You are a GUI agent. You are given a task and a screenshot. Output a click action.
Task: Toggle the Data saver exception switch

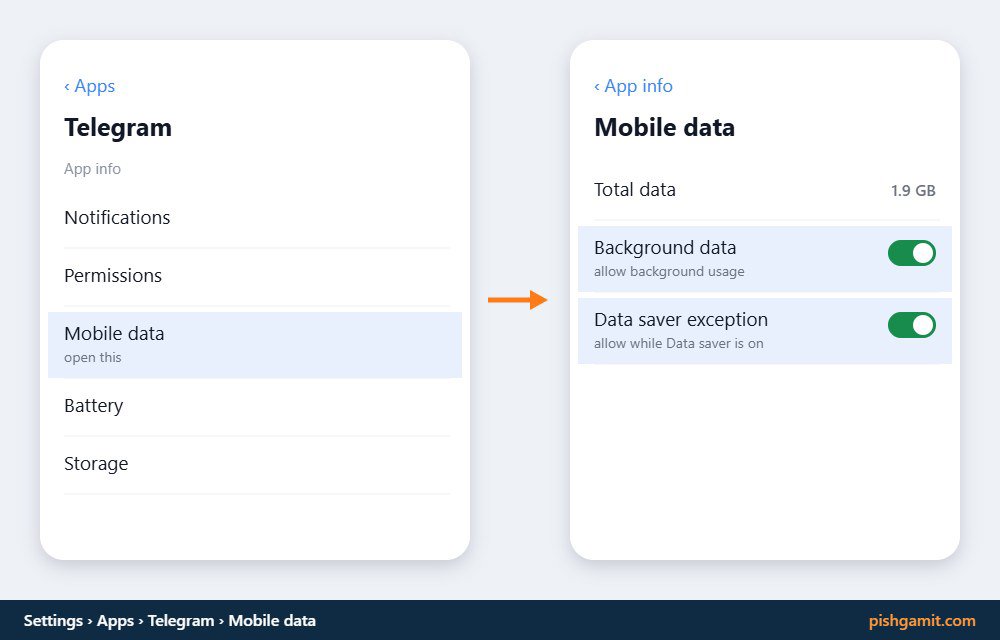pos(912,325)
